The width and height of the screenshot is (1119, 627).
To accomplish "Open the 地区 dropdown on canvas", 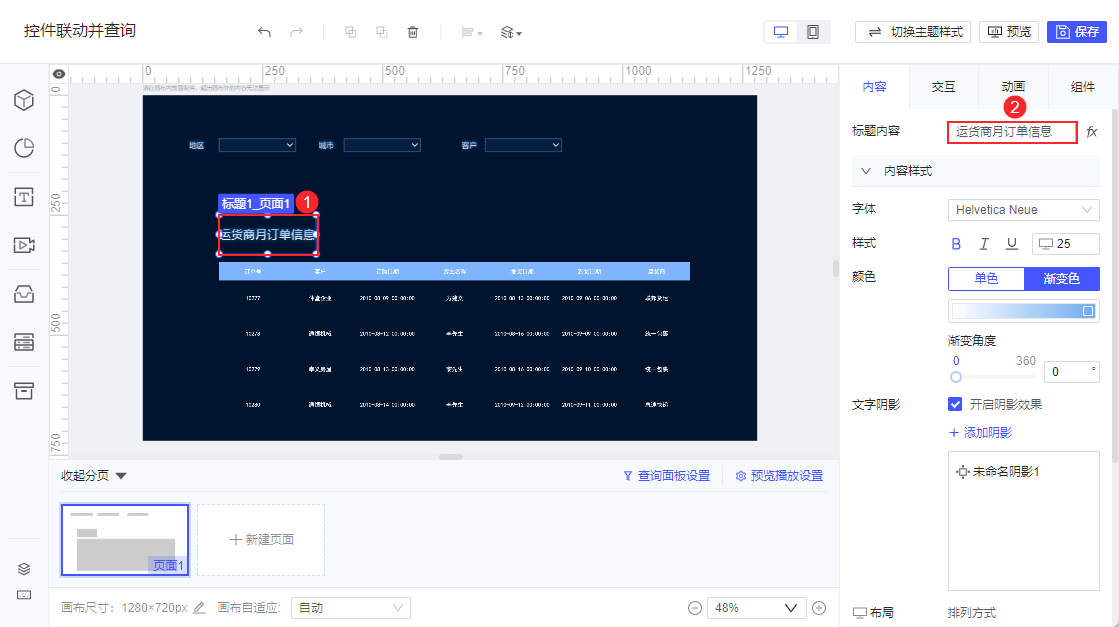I will pos(257,145).
